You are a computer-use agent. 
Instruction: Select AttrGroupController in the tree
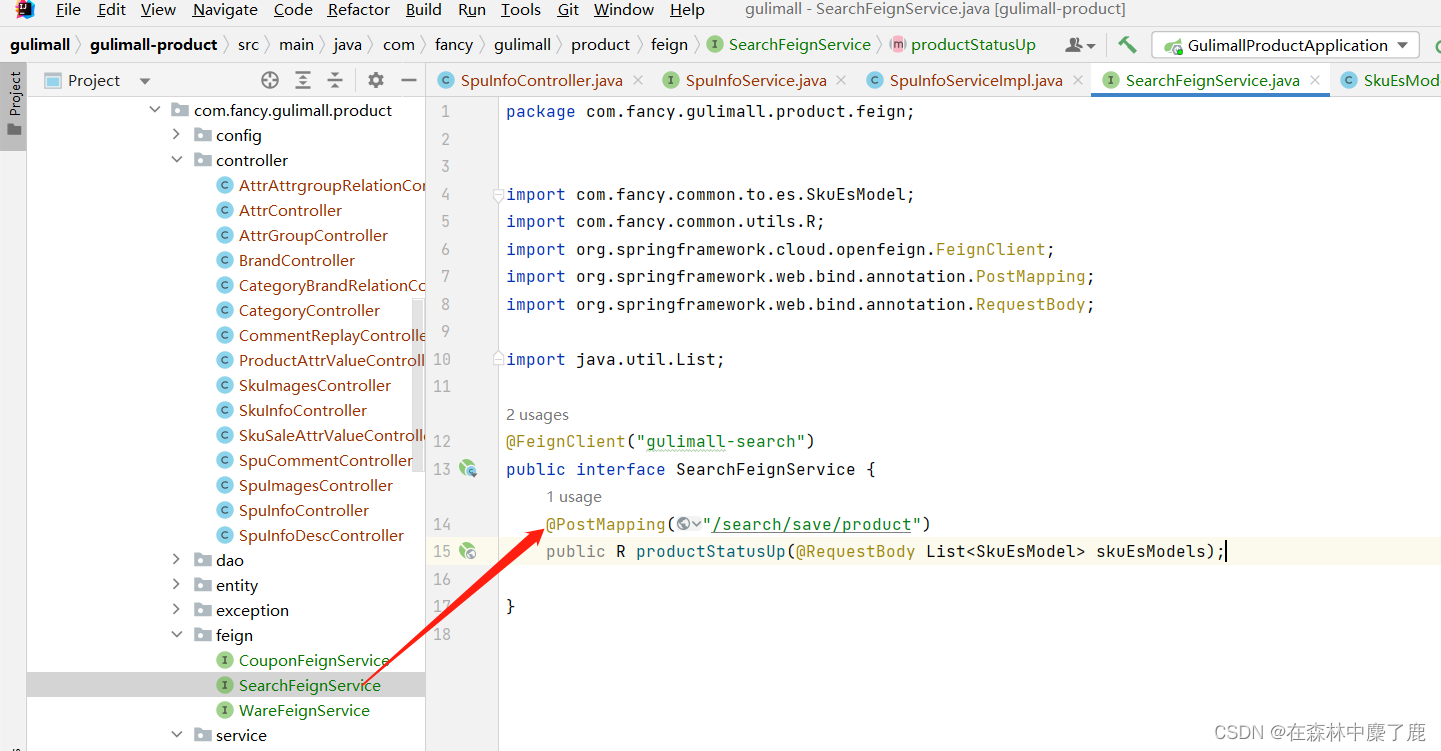313,235
